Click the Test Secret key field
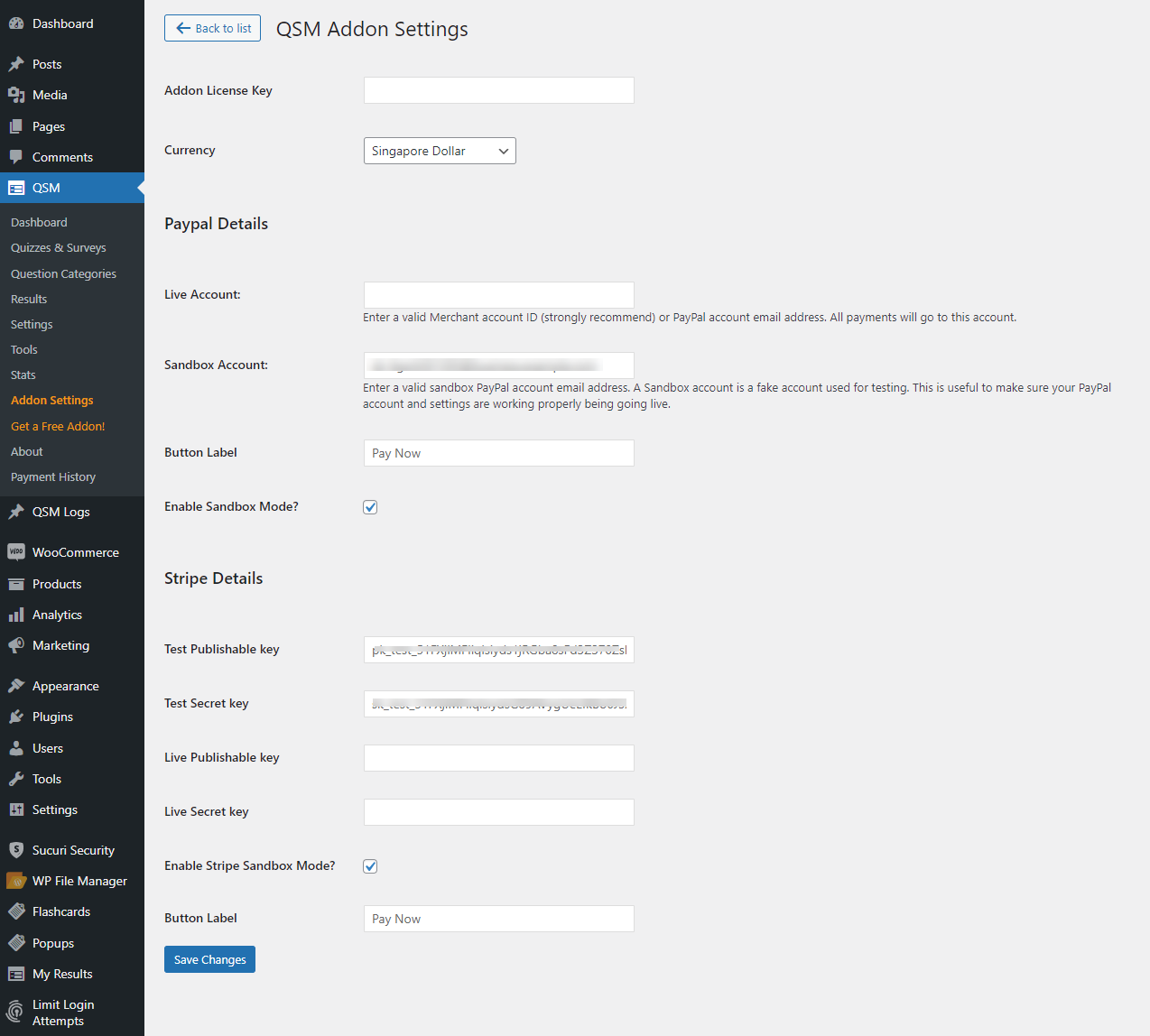The image size is (1150, 1036). 499,704
